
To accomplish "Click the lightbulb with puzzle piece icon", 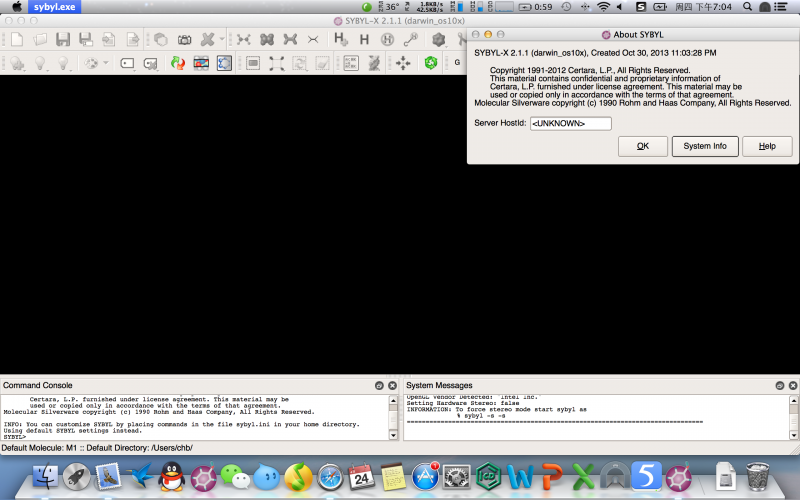I will click(17, 63).
